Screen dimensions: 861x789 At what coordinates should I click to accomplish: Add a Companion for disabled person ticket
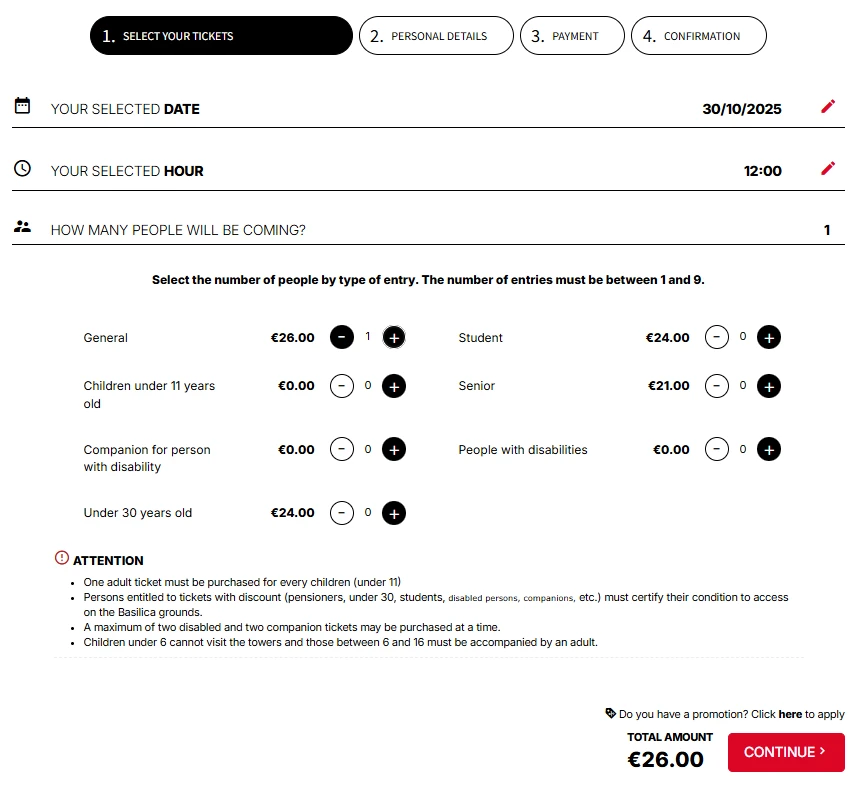(394, 450)
